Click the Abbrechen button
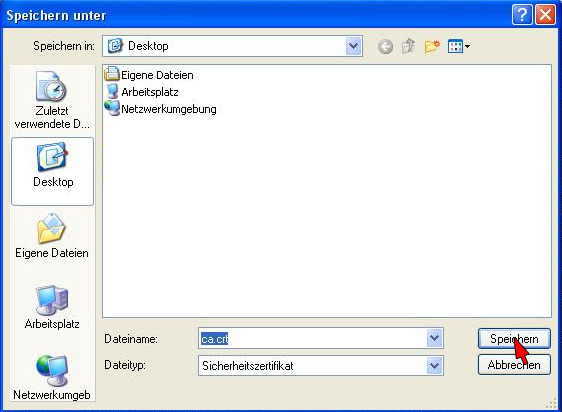 pyautogui.click(x=514, y=365)
